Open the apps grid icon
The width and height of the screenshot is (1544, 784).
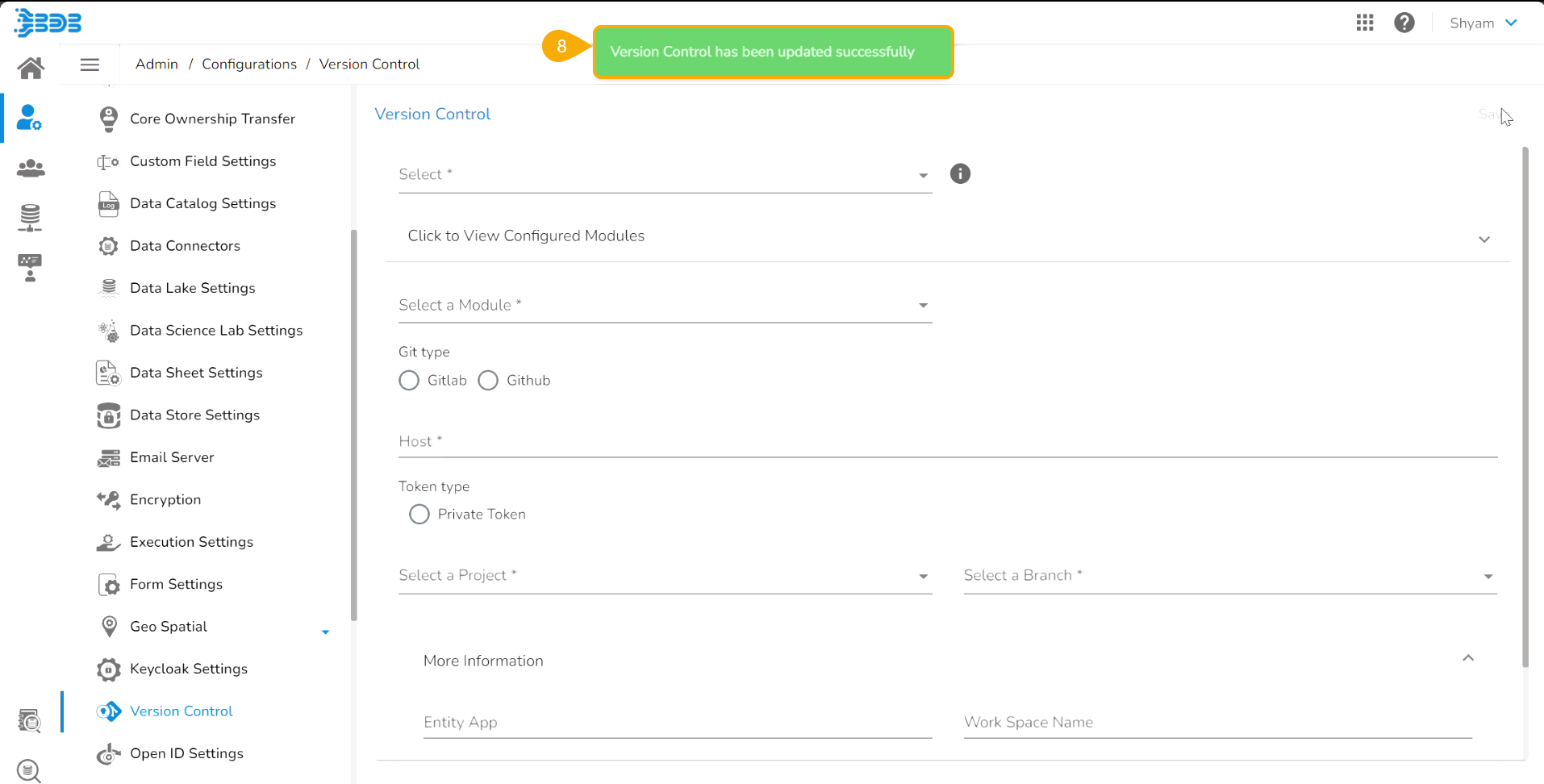pos(1364,23)
